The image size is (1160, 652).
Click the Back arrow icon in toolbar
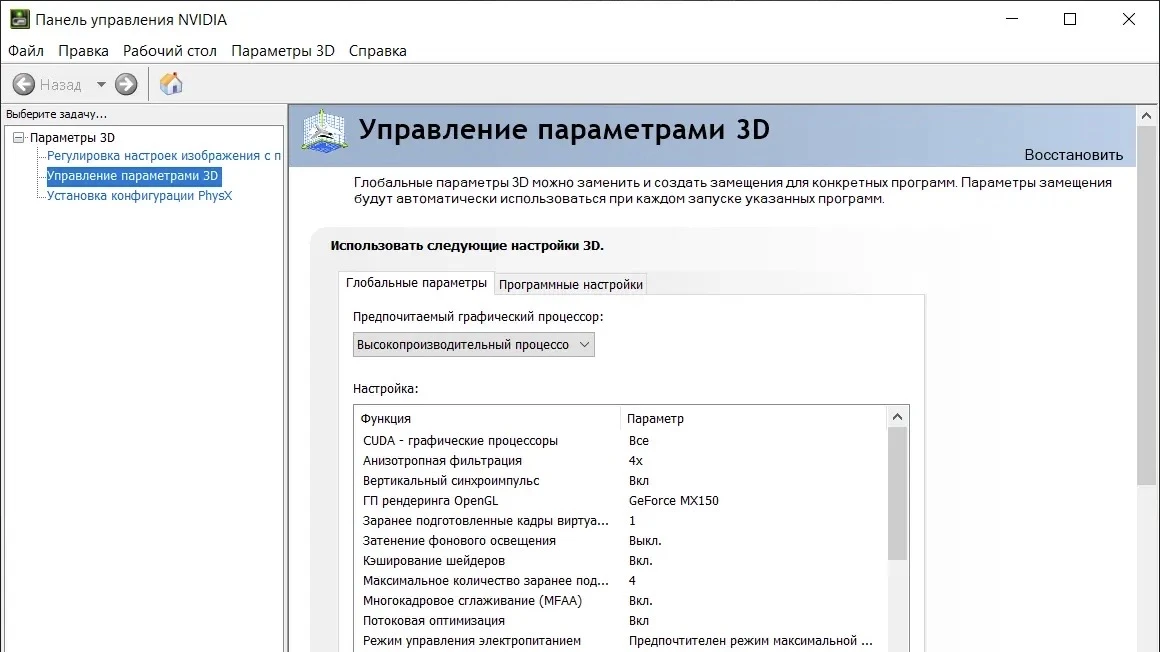pyautogui.click(x=24, y=84)
